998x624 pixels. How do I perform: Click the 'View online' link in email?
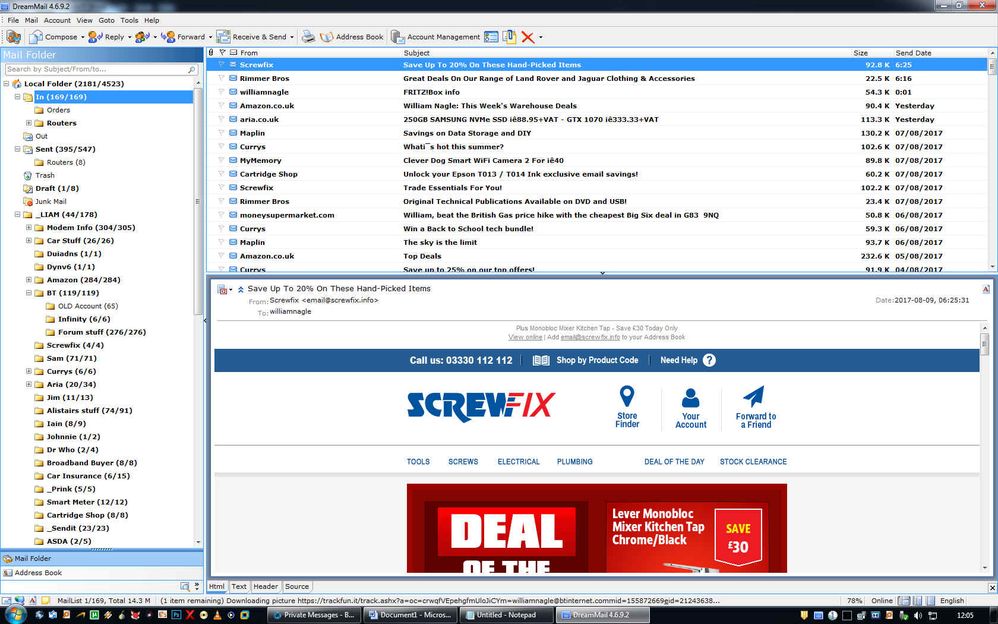coord(525,337)
